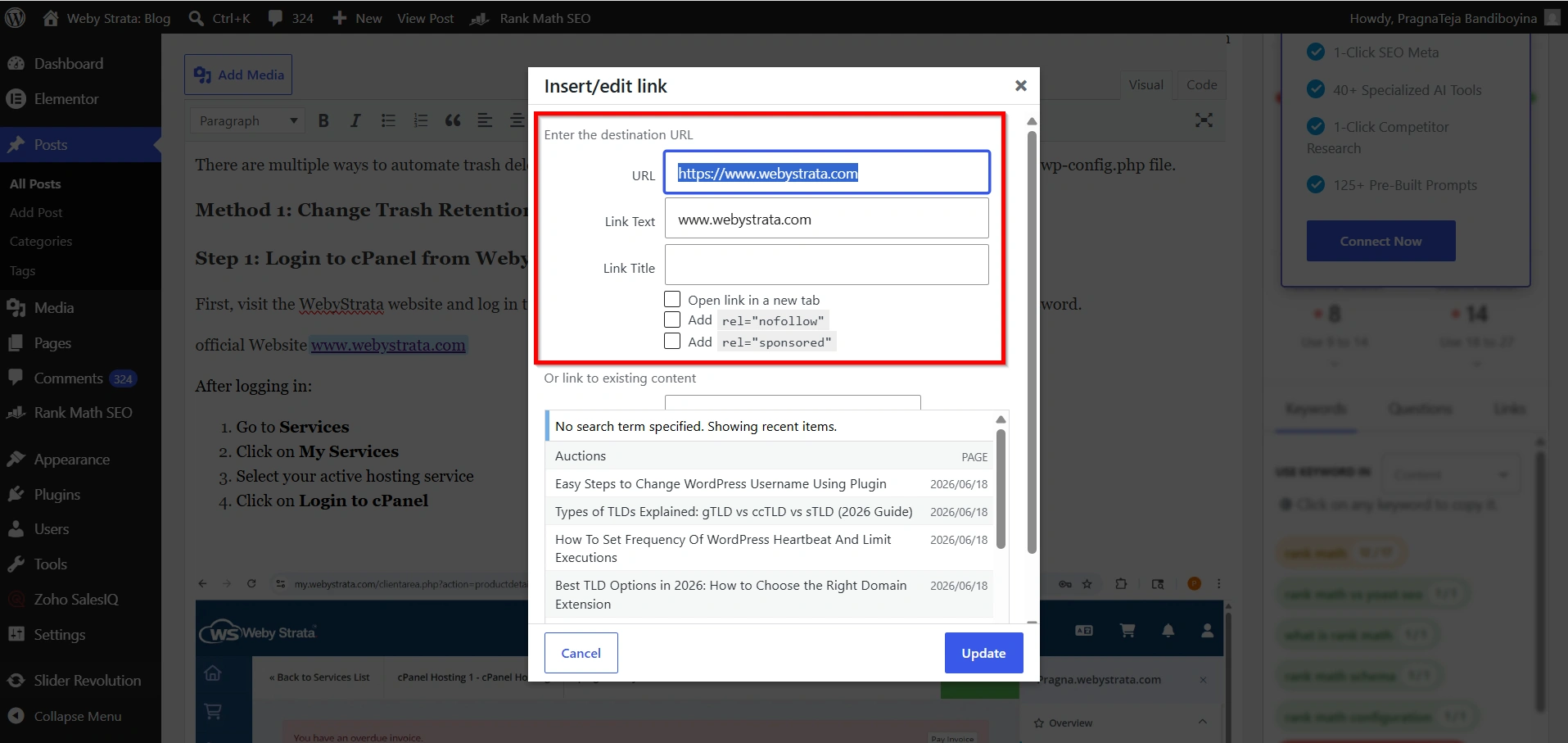Check Add rel="nofollow" option
This screenshot has width=1568, height=743.
pos(672,319)
